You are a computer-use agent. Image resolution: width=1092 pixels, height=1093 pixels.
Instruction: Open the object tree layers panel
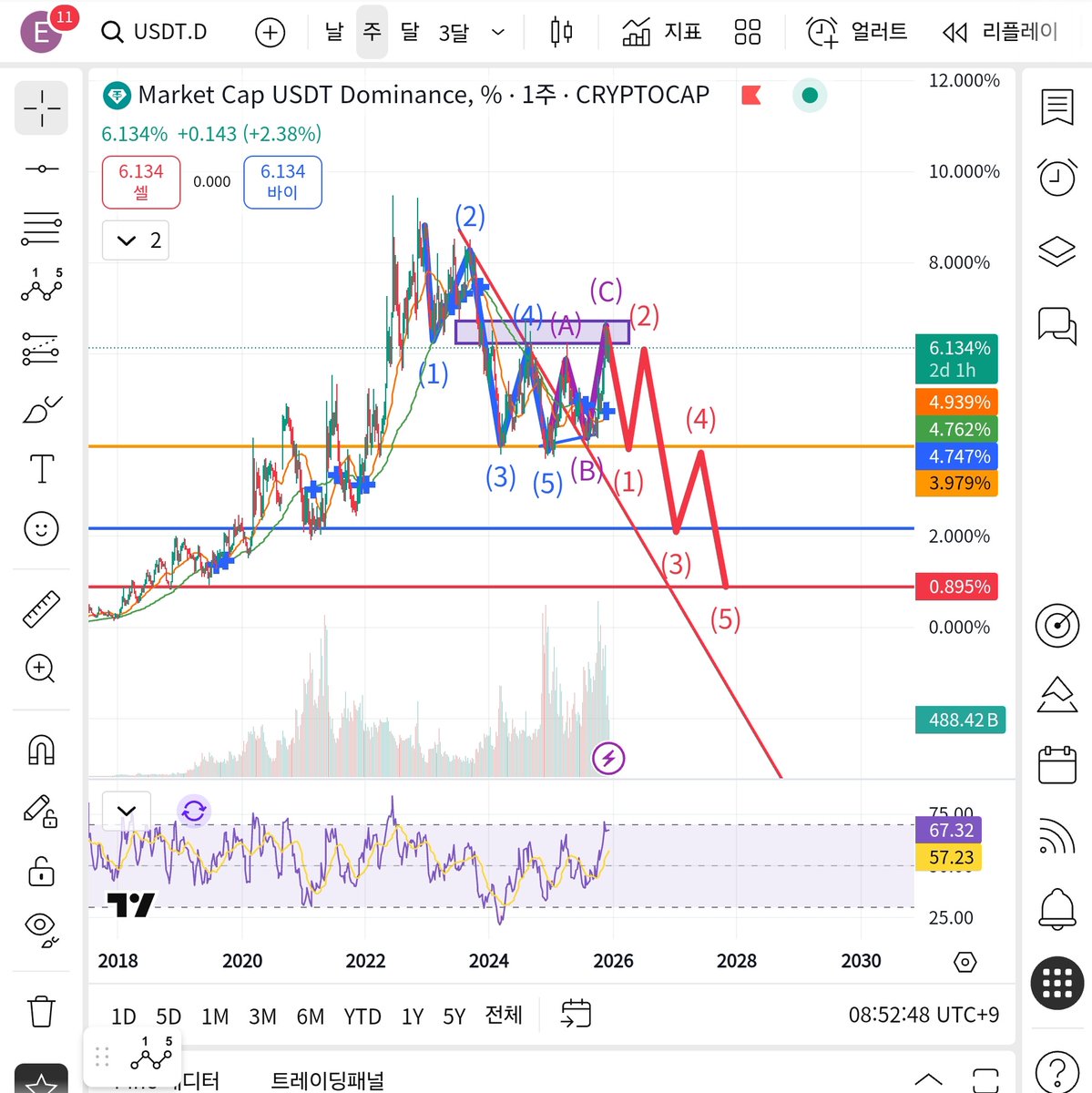[x=1056, y=250]
